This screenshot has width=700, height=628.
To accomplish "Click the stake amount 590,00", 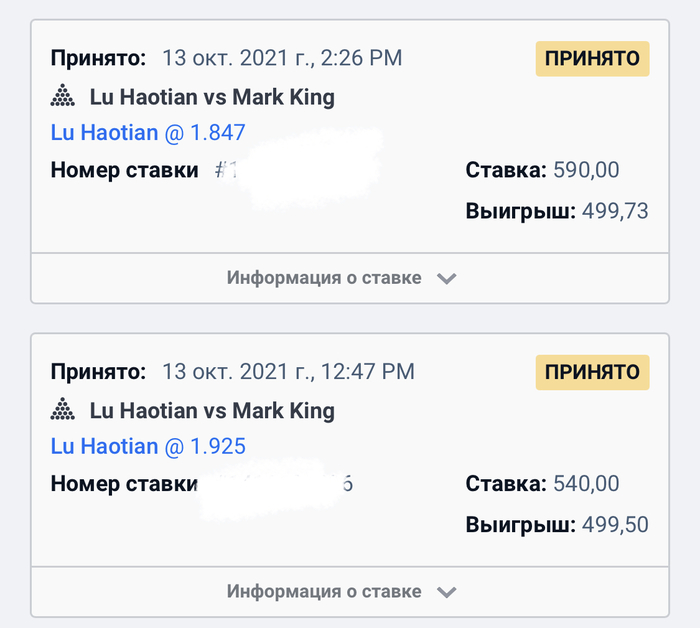I will coord(586,171).
